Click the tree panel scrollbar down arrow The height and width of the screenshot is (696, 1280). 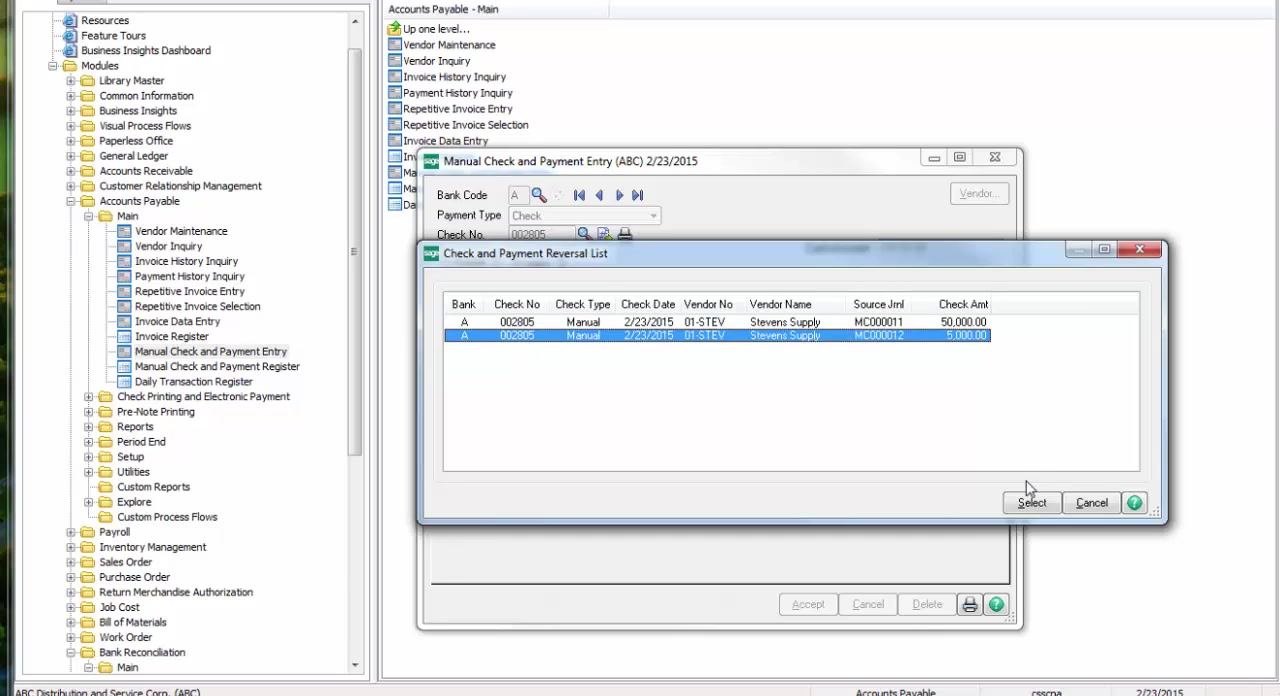coord(355,665)
